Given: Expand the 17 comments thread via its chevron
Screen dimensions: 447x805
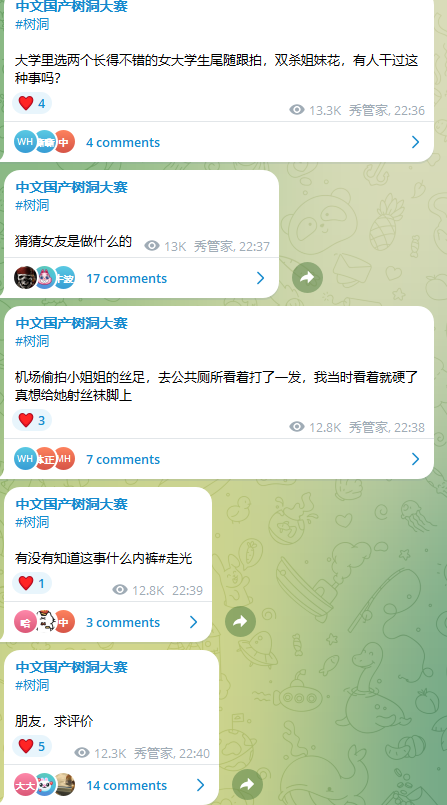Looking at the screenshot, I should pos(260,278).
